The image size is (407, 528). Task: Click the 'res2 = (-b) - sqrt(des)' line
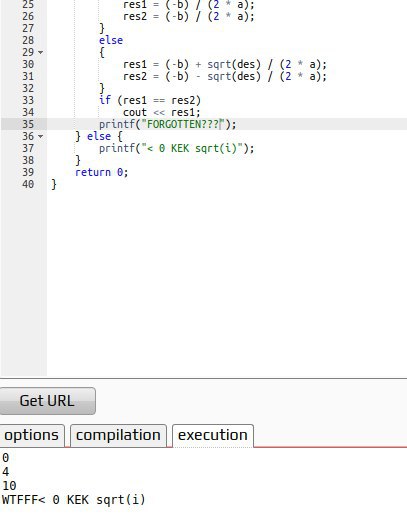click(225, 76)
